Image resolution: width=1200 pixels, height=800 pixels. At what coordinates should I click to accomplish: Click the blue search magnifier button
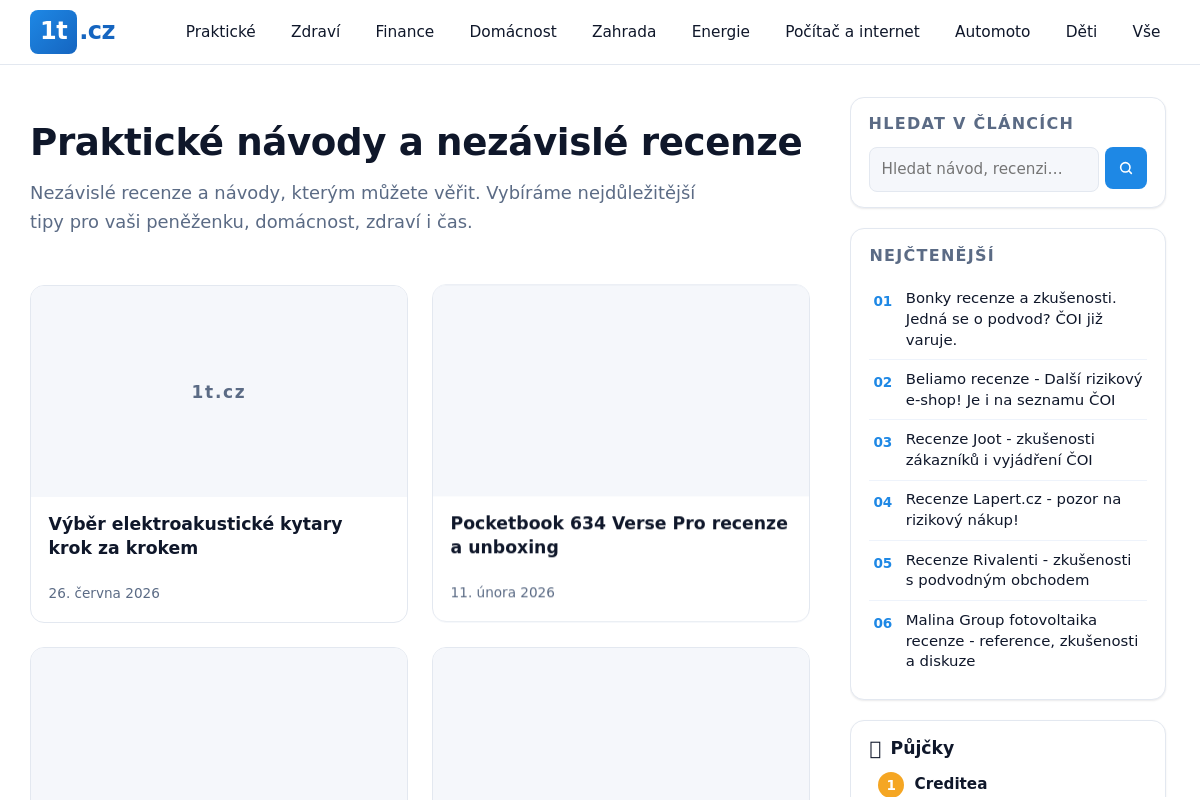point(1126,168)
